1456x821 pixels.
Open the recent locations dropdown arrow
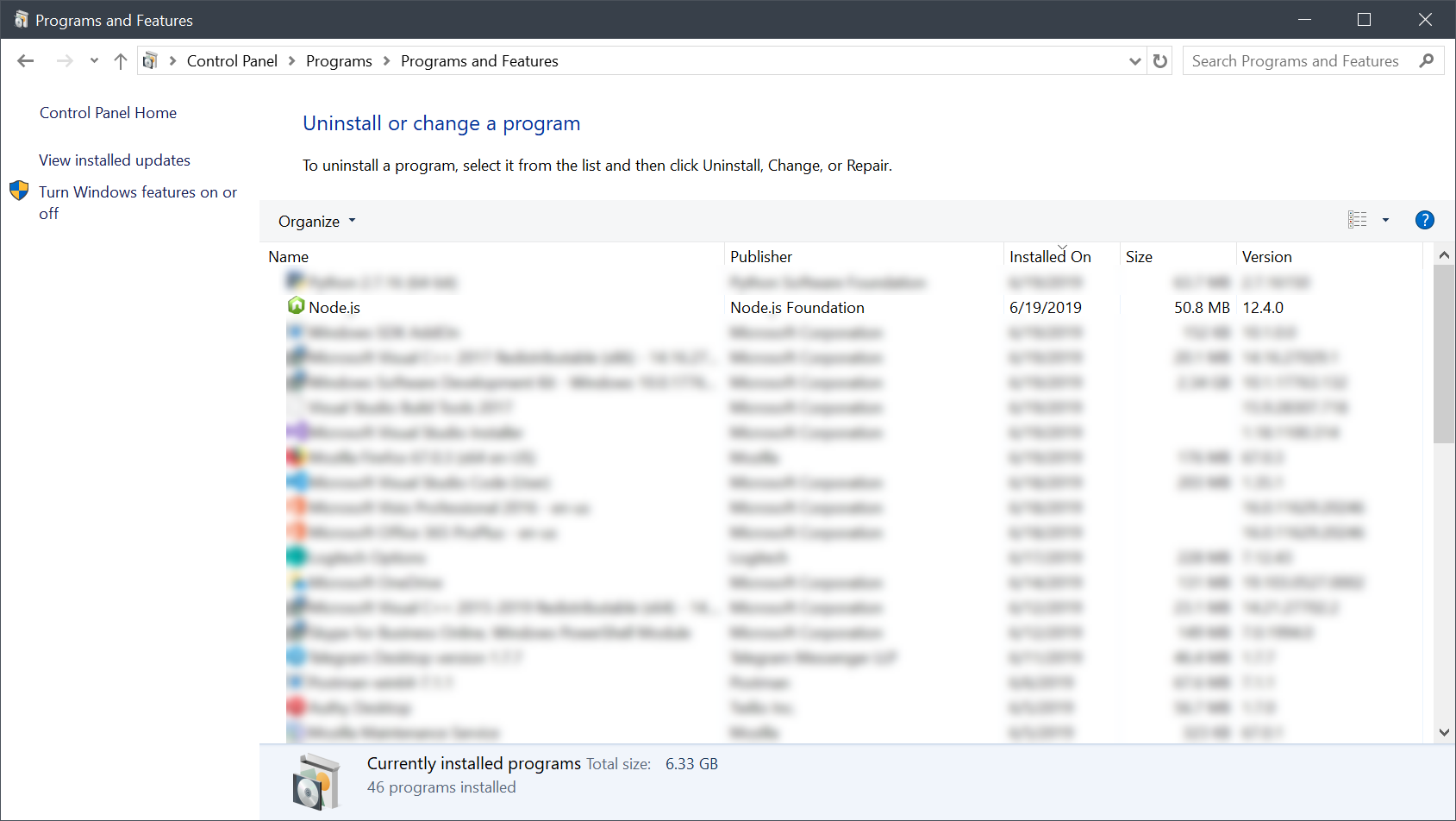pos(94,60)
